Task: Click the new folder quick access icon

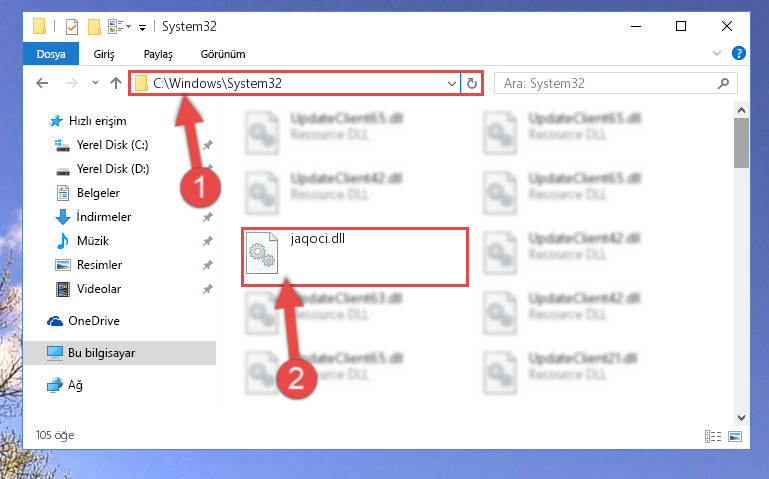Action: (x=94, y=26)
